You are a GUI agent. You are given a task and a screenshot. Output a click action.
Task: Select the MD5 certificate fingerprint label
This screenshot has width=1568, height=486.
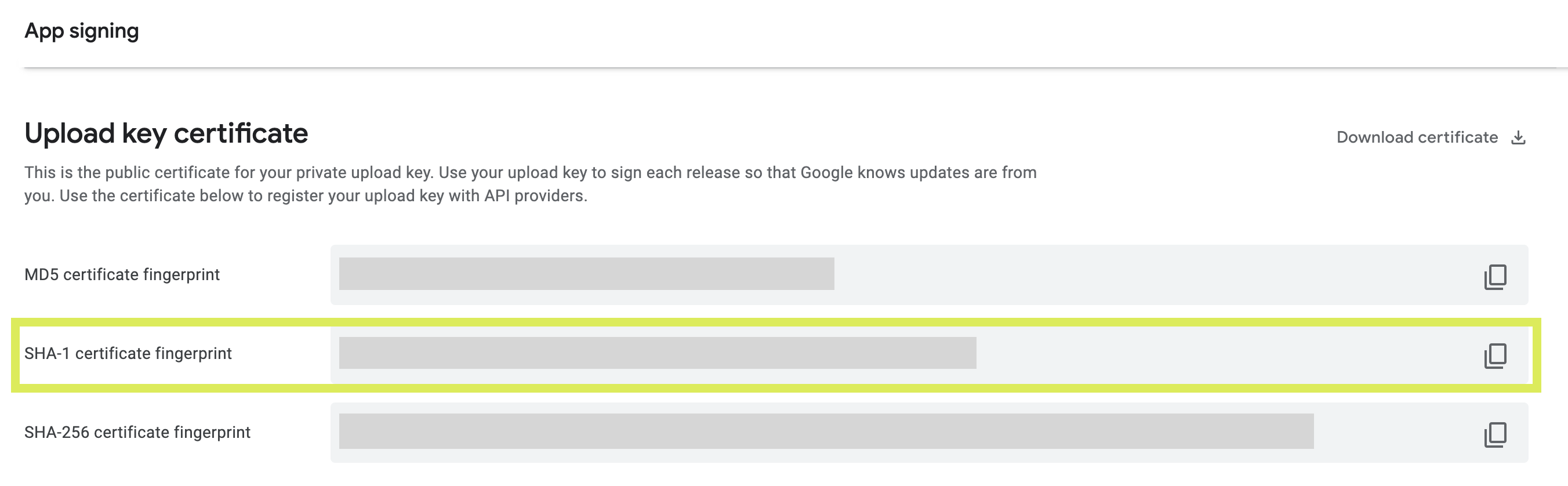point(122,275)
